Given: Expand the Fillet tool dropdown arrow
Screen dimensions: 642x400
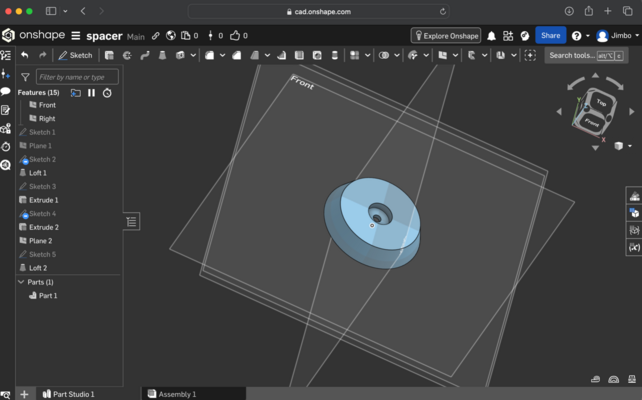Looking at the screenshot, I should click(x=222, y=55).
